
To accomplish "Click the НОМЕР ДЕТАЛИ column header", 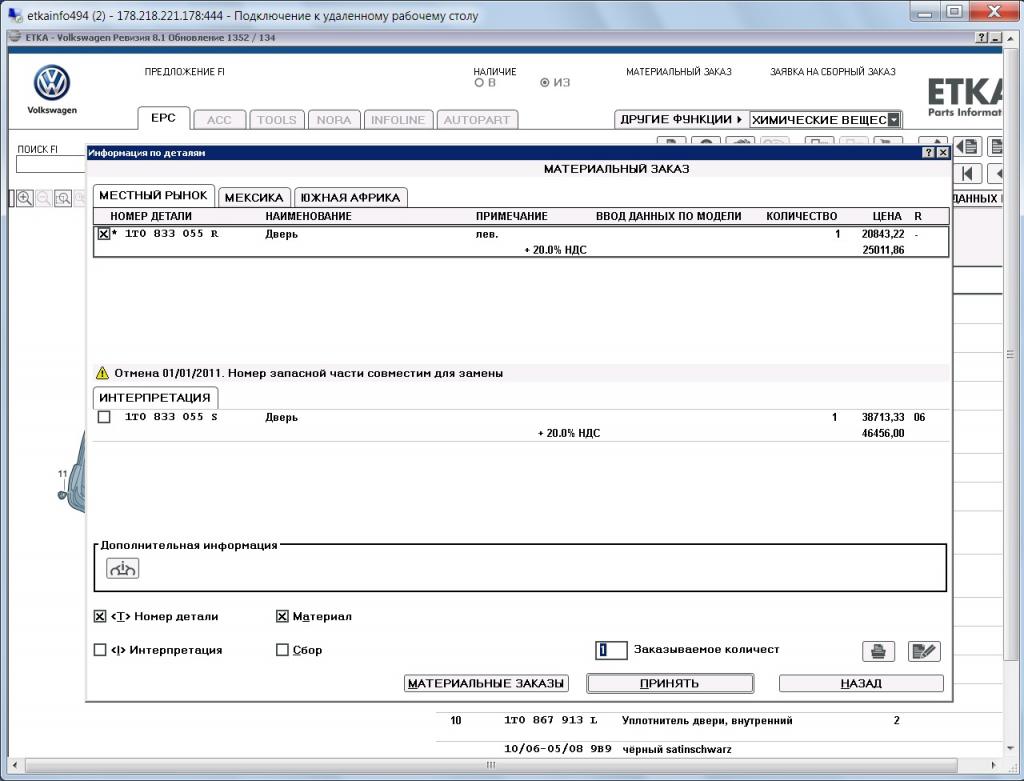I will pyautogui.click(x=151, y=216).
